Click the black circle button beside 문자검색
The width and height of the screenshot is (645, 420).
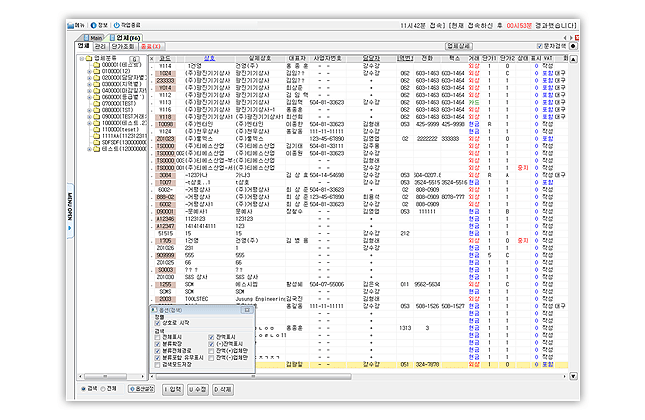573,46
